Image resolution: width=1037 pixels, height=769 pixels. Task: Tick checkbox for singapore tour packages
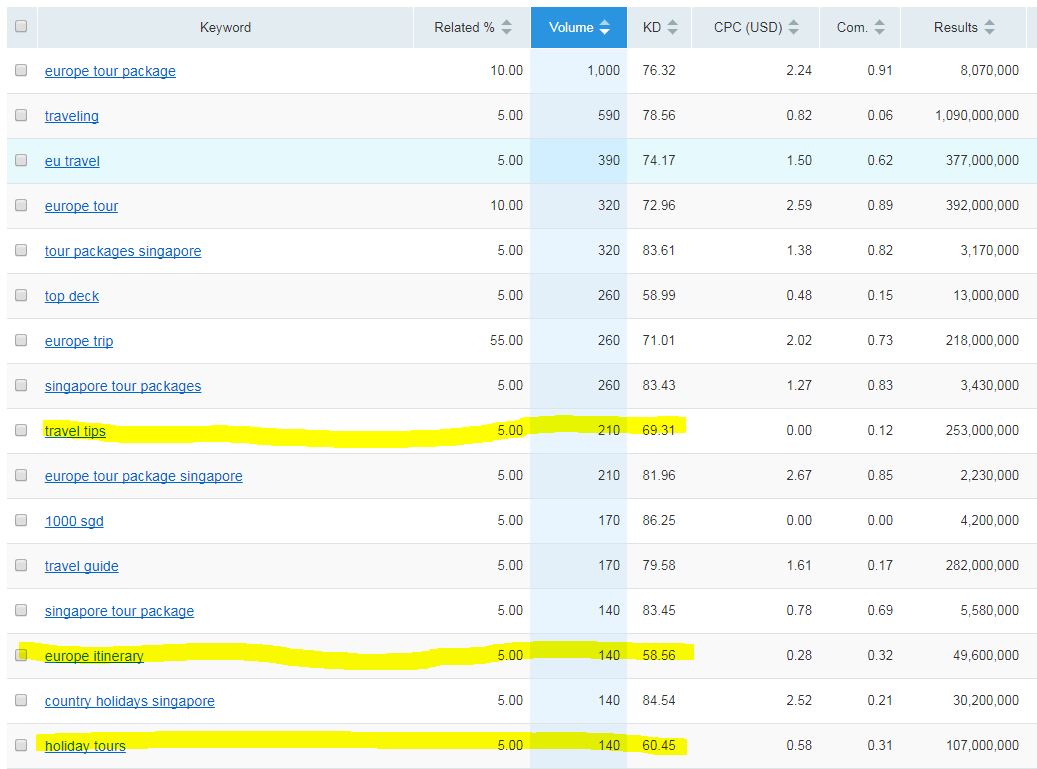pyautogui.click(x=21, y=385)
